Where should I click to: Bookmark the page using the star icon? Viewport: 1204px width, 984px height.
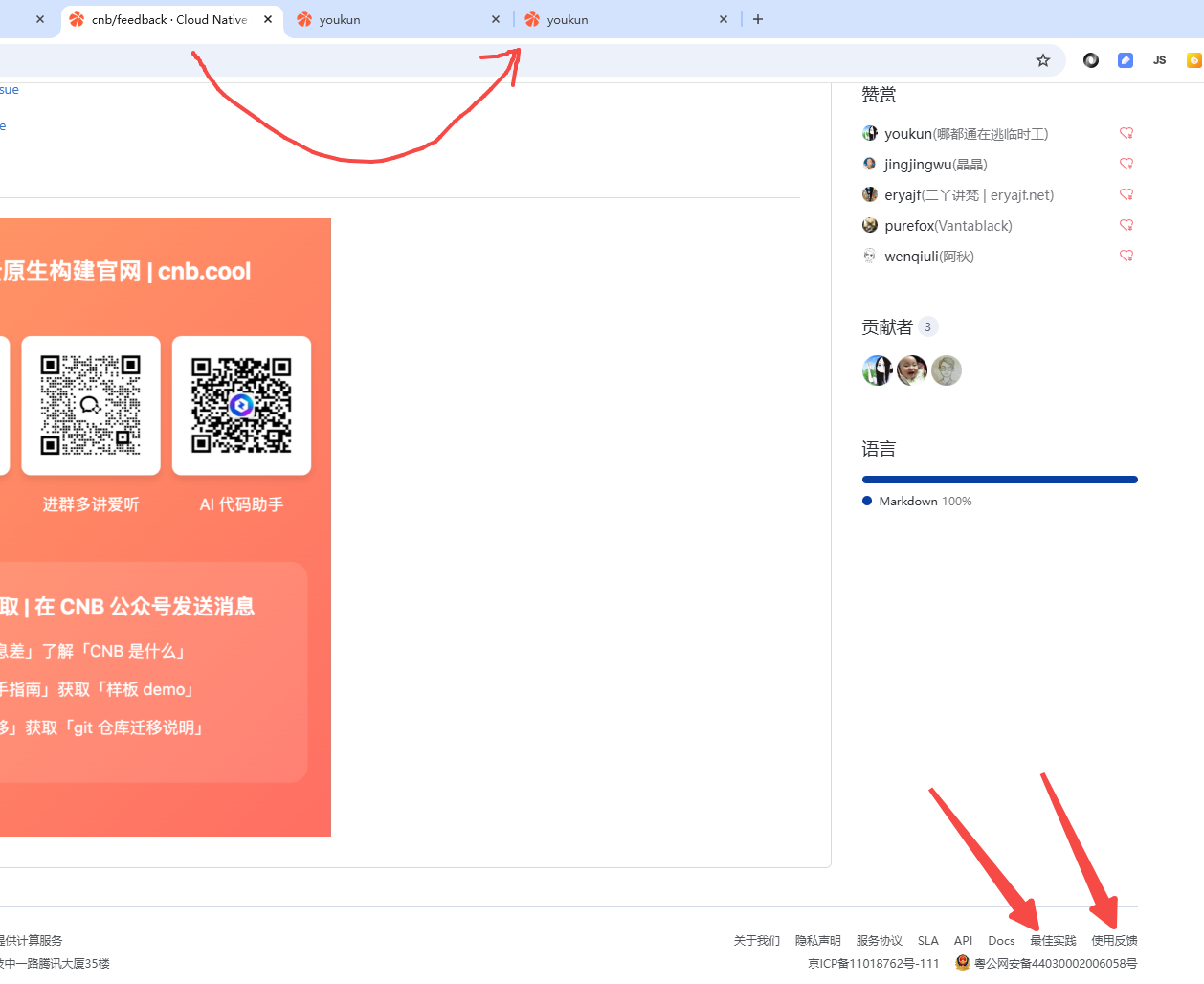click(x=1042, y=59)
